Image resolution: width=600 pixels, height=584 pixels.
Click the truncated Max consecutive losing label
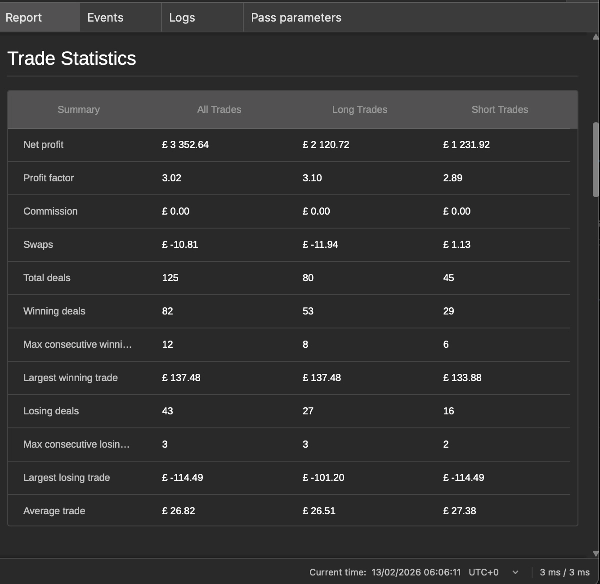point(77,444)
